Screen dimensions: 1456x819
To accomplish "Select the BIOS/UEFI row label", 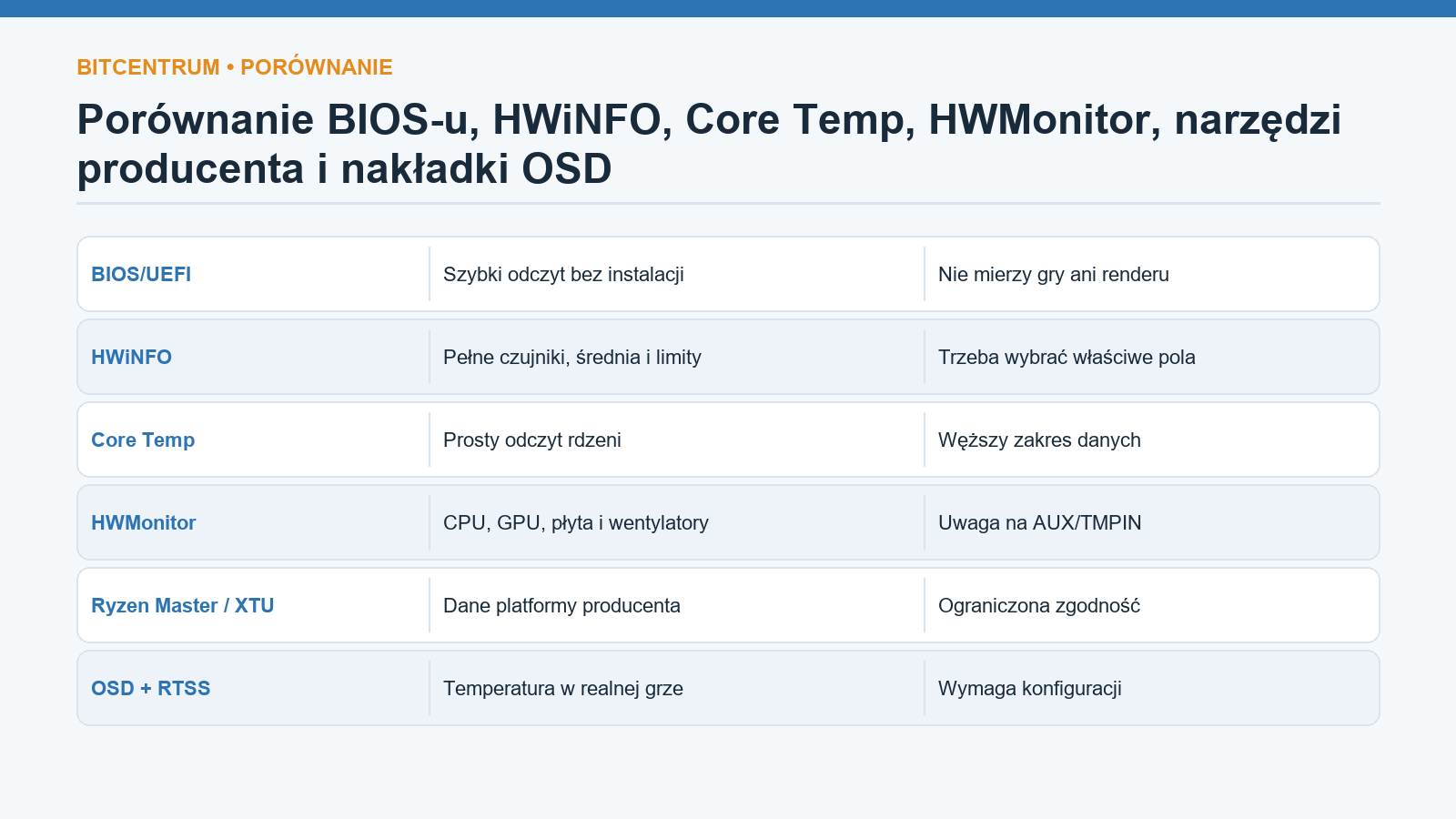I will coord(141,275).
